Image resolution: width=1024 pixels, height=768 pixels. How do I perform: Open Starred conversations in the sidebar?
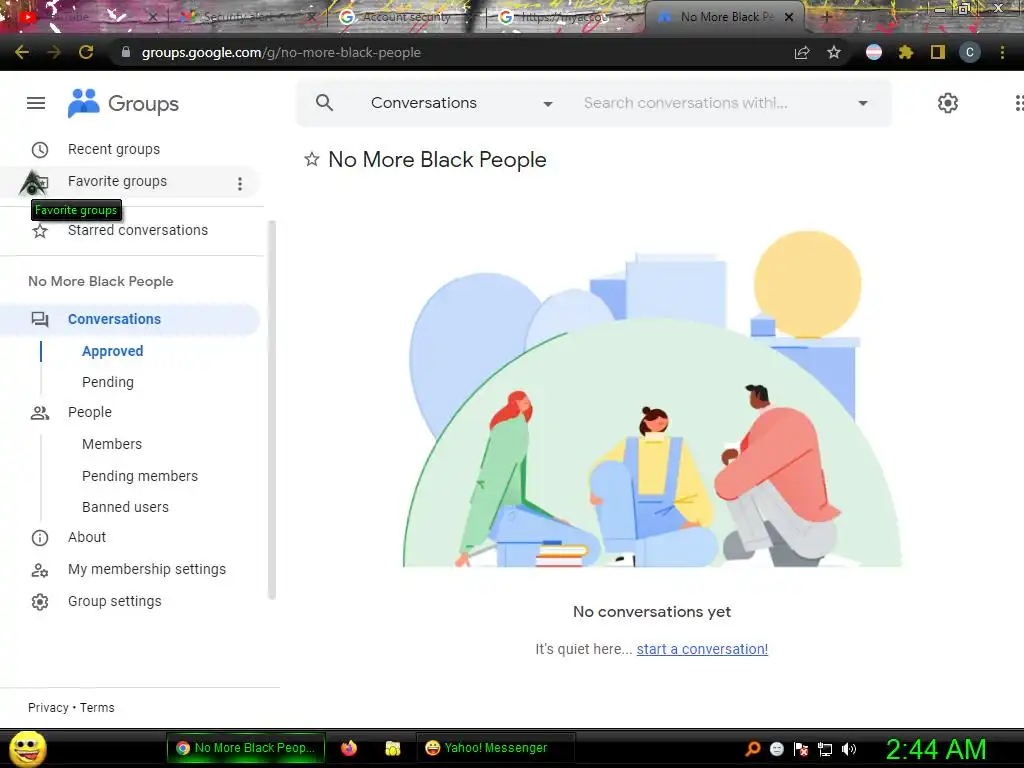(x=138, y=230)
